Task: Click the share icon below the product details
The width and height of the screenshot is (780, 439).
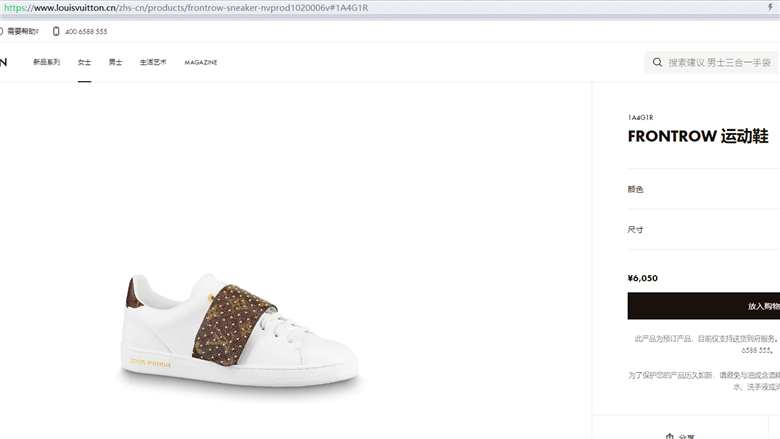Action: 670,436
